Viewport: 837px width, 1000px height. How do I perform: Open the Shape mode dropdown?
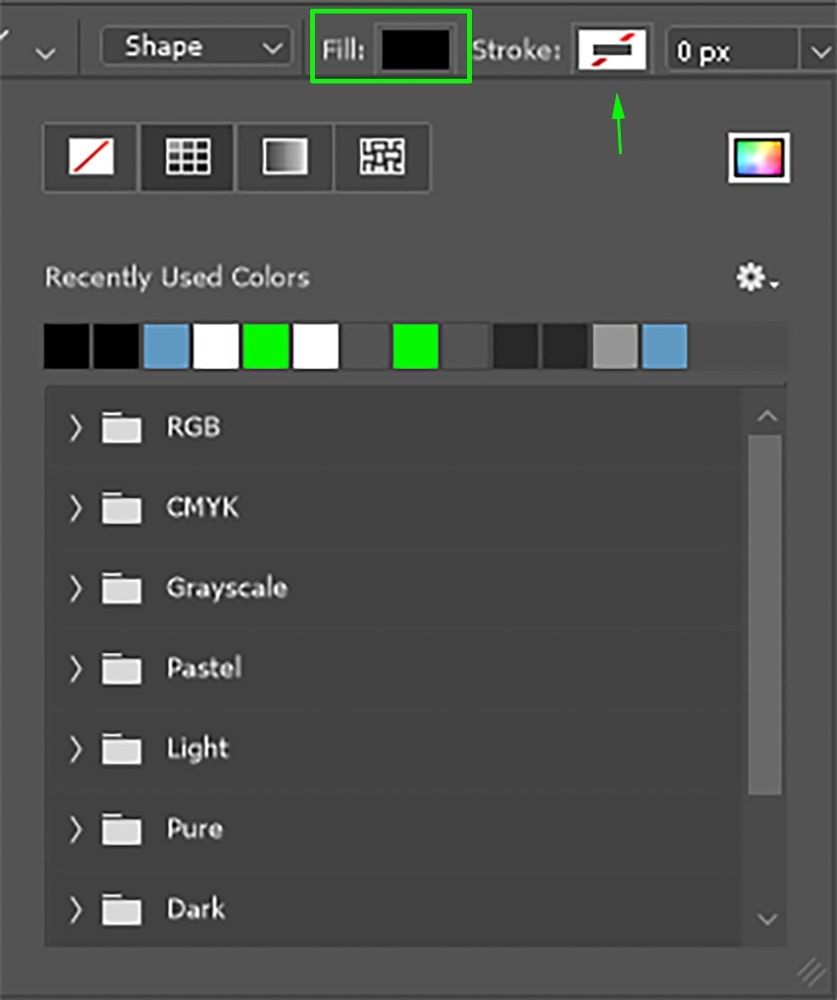coord(196,47)
